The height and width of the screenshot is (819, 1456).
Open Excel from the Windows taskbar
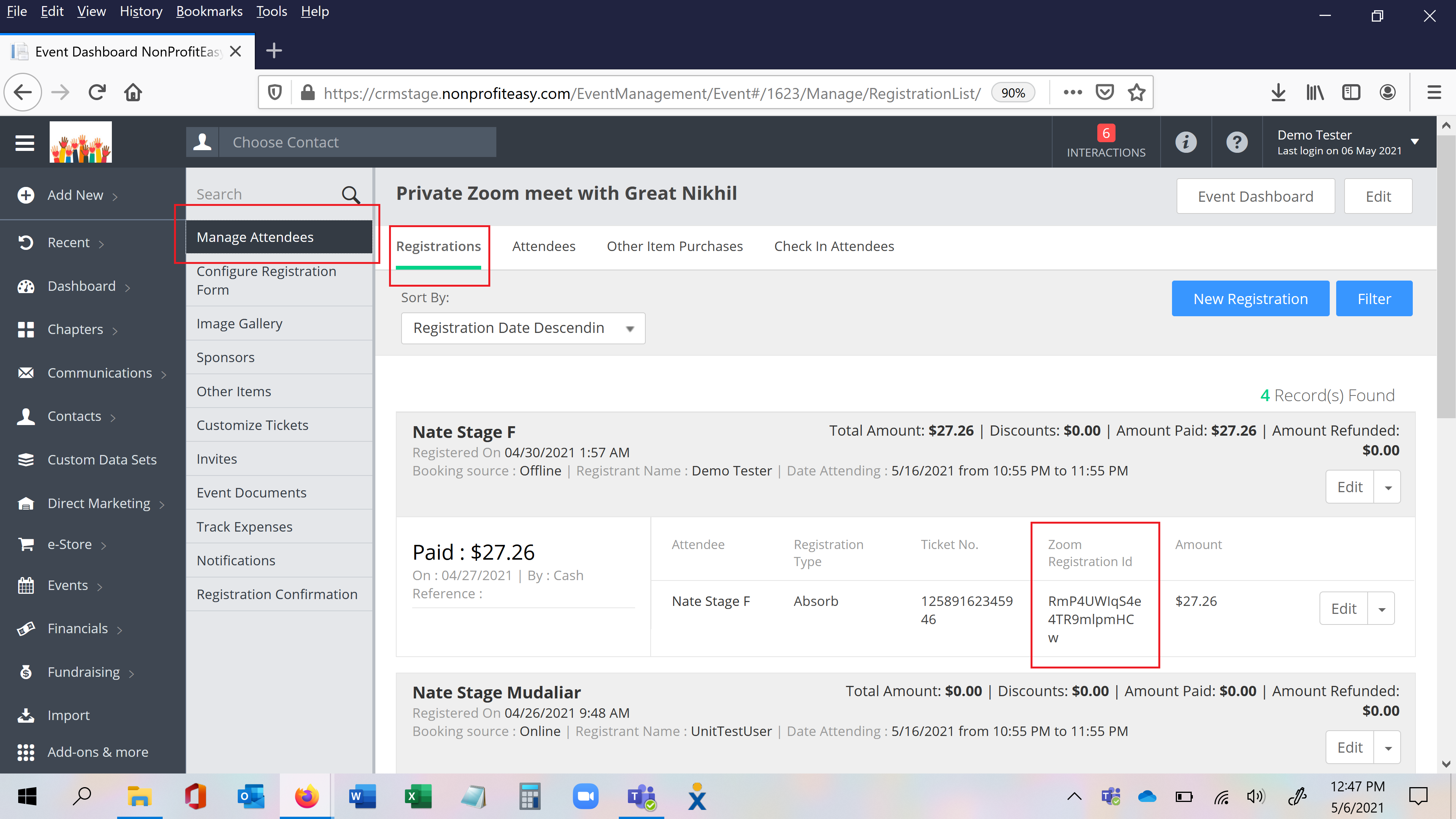[x=418, y=796]
